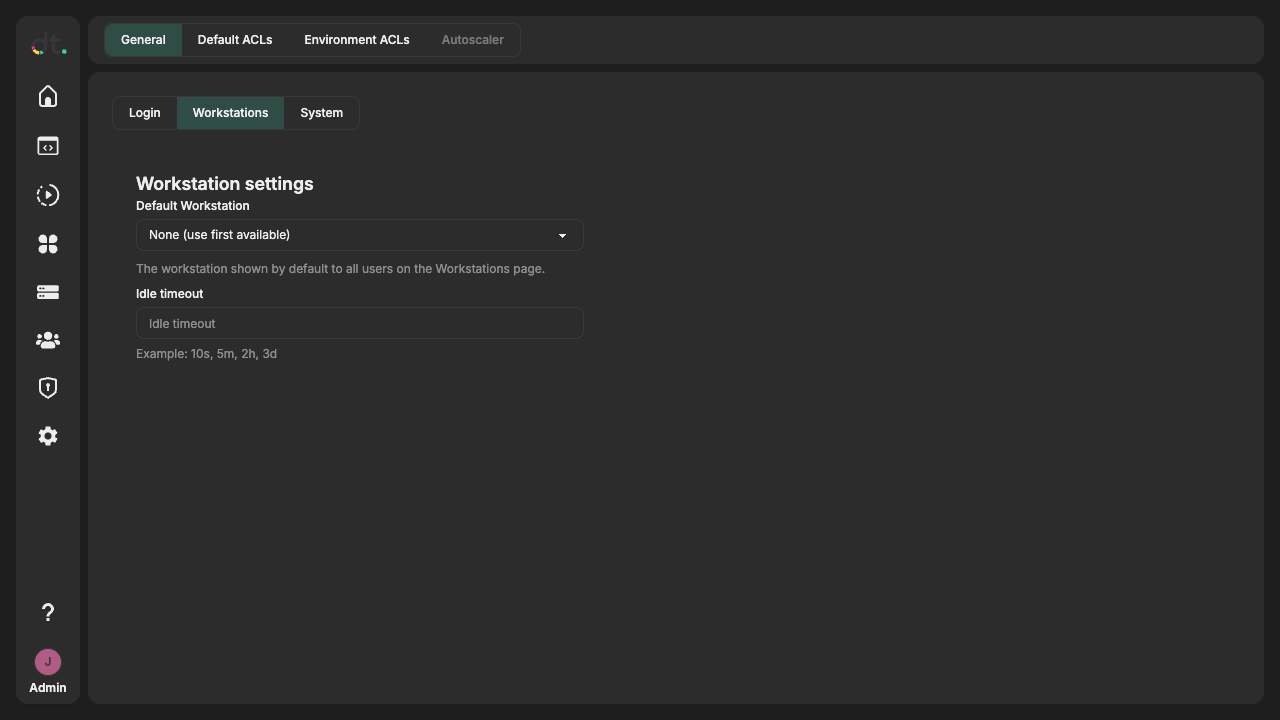Select the code workspaces icon in sidebar
Image resolution: width=1280 pixels, height=720 pixels.
(x=47, y=146)
